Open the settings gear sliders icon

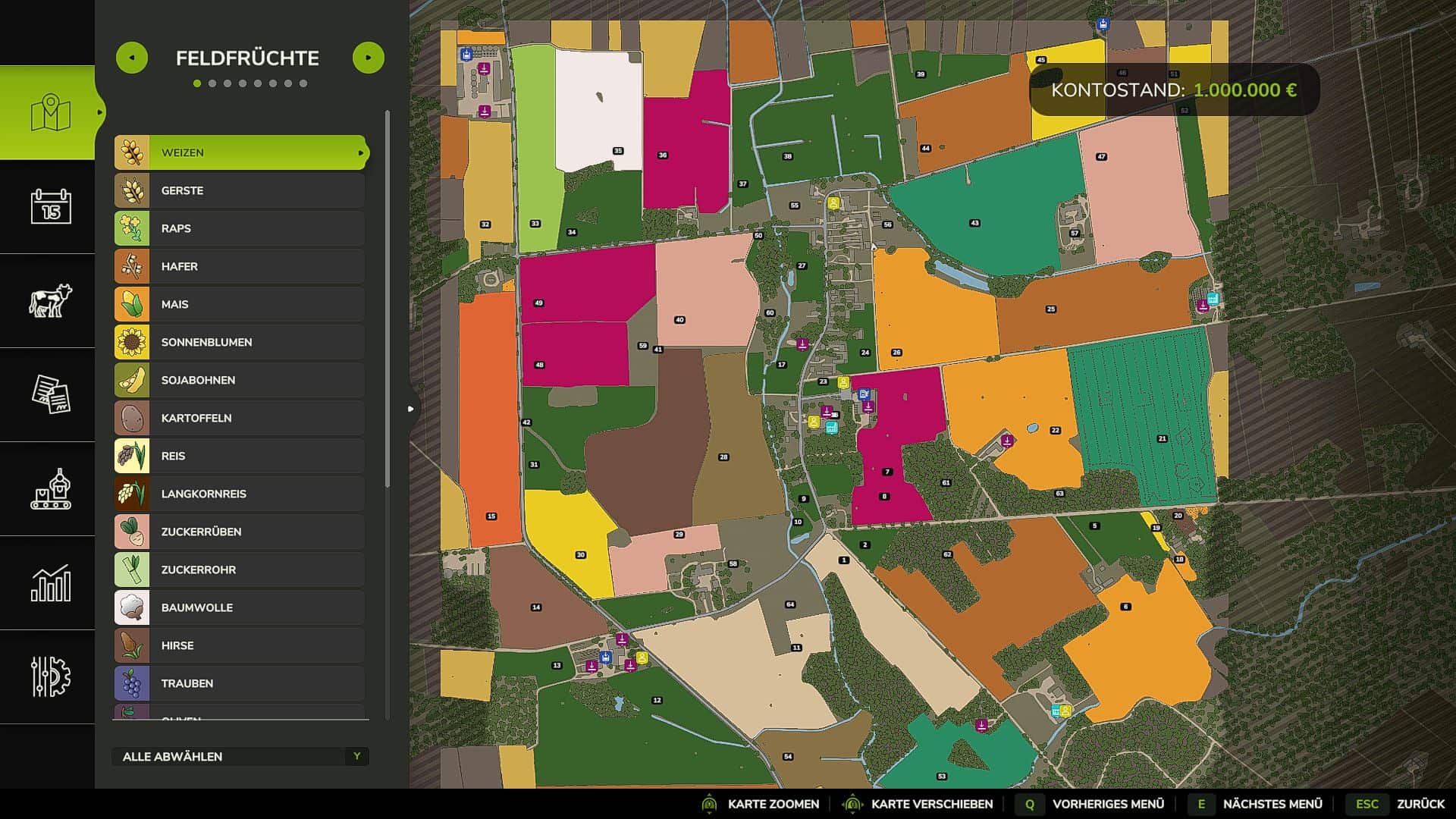(x=51, y=676)
